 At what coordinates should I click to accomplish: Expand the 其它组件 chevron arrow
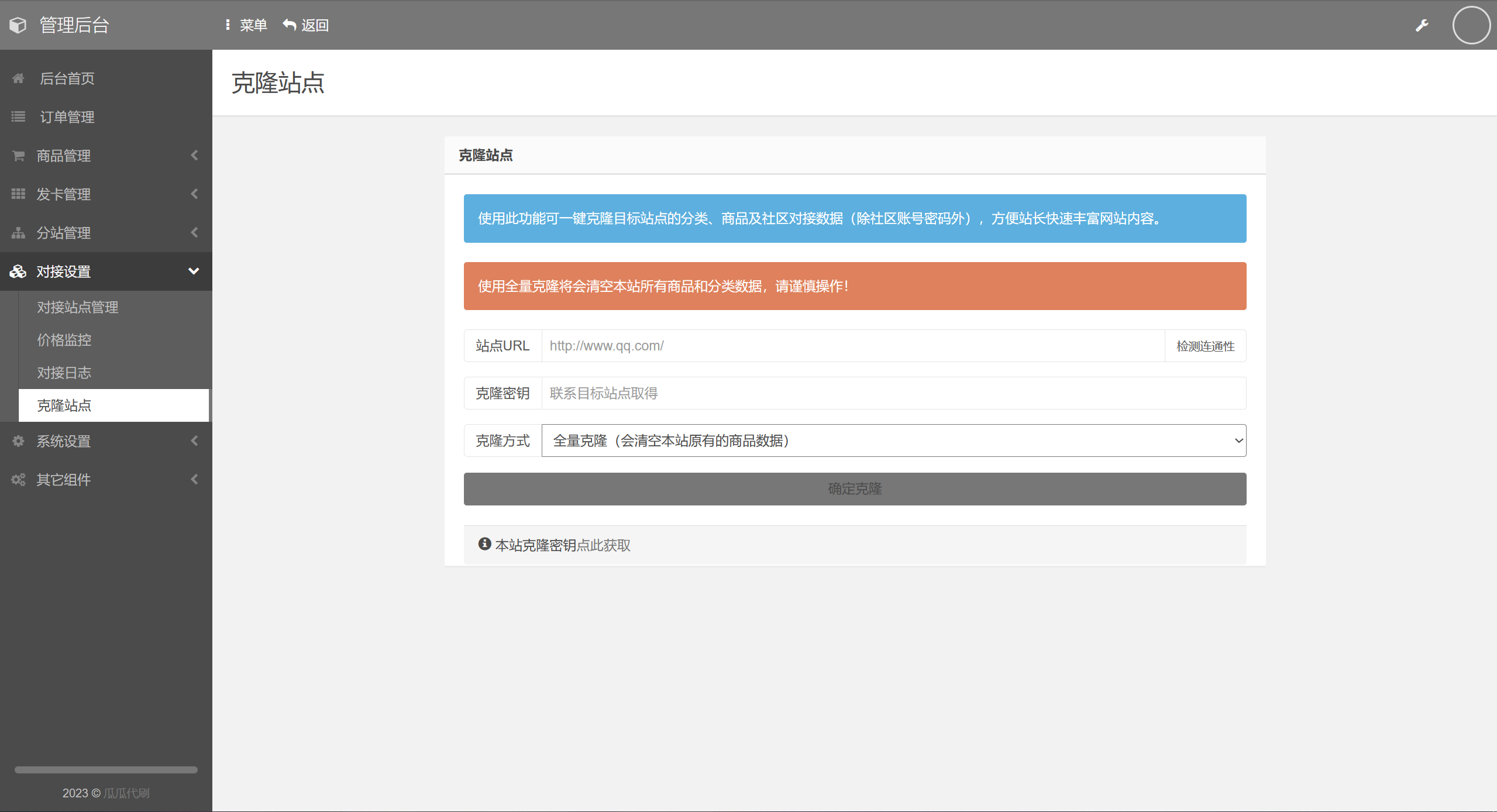coord(194,479)
